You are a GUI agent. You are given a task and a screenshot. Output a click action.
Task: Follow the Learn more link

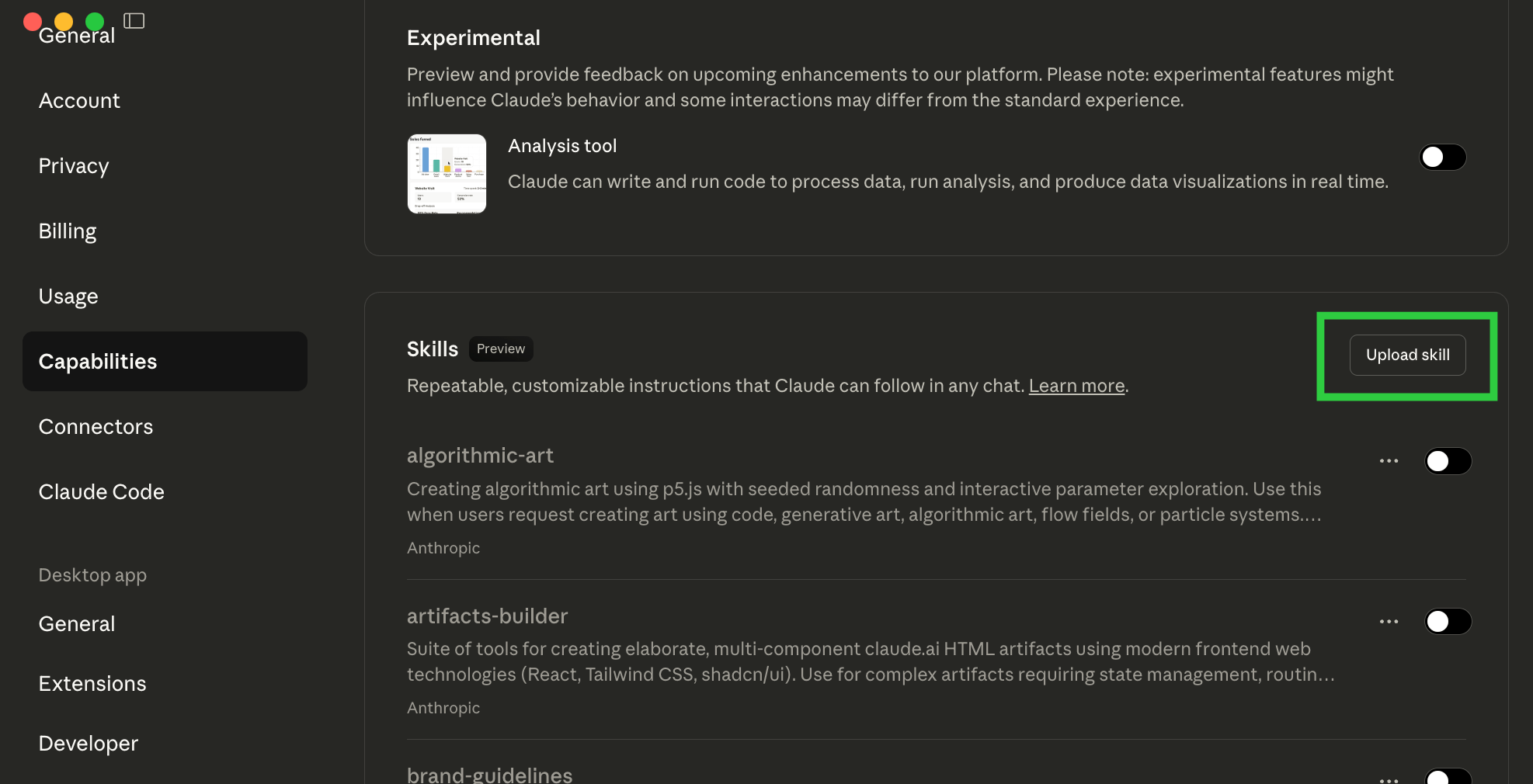click(1076, 386)
